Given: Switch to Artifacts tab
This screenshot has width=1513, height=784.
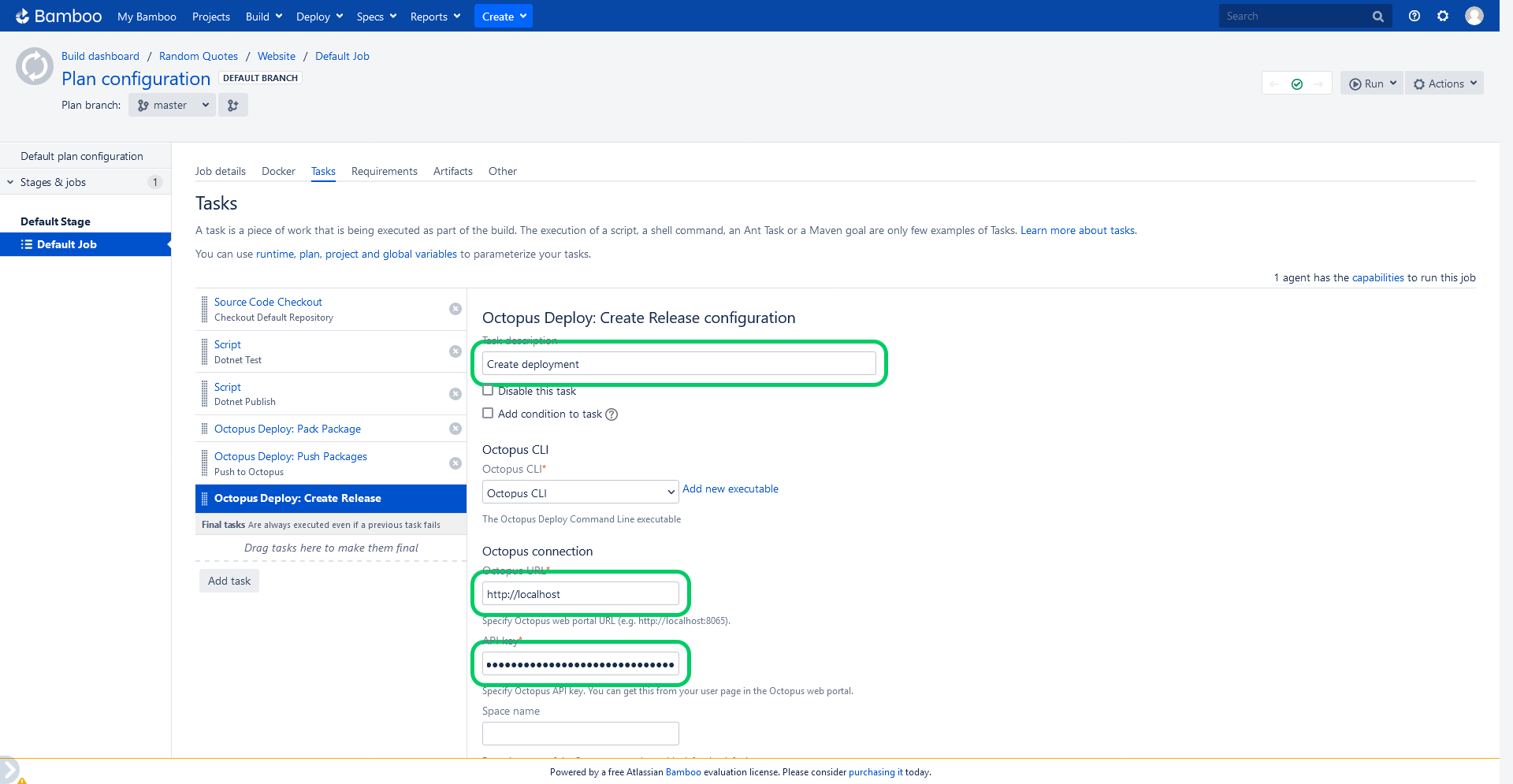Looking at the screenshot, I should [453, 171].
